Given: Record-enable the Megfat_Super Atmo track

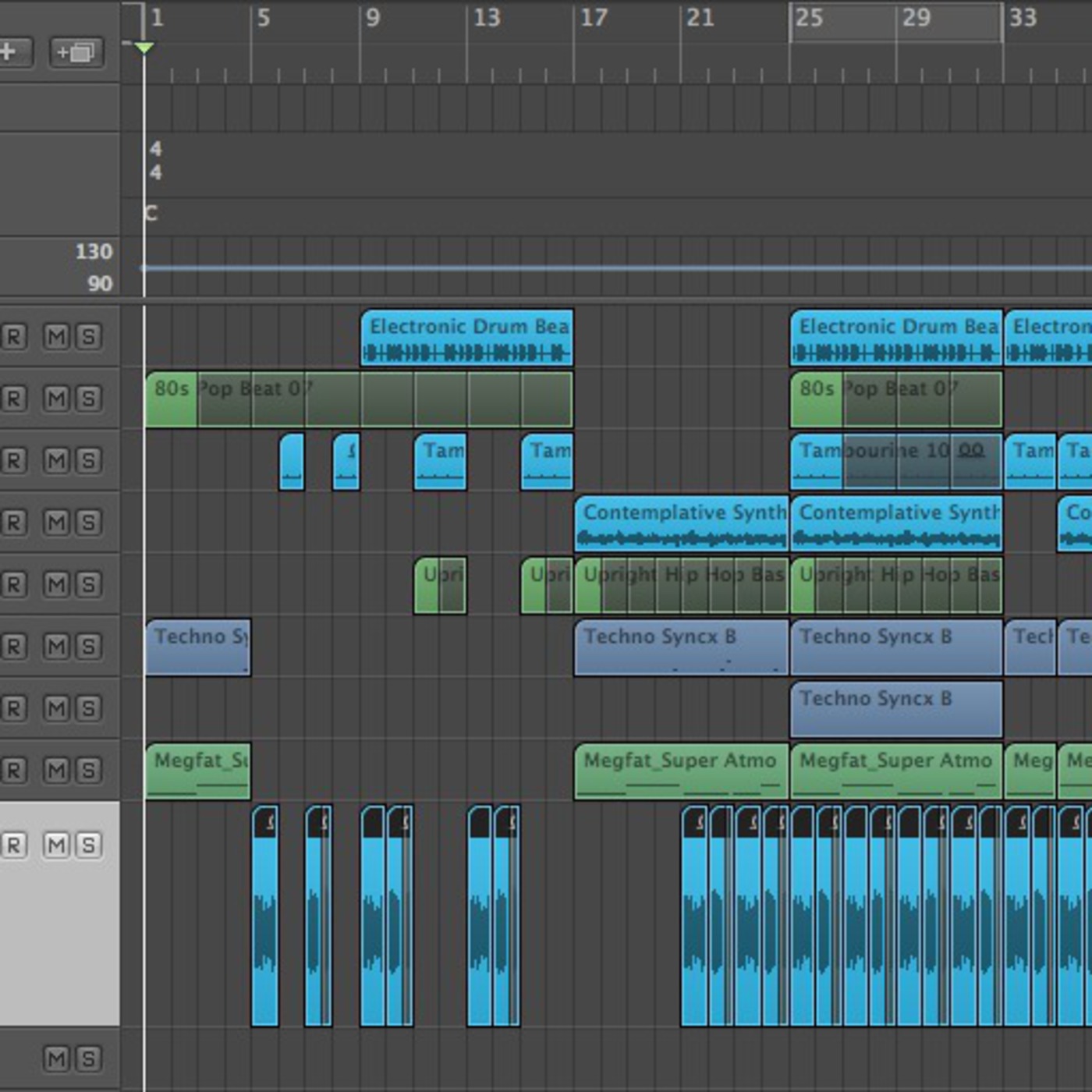Looking at the screenshot, I should (x=13, y=771).
